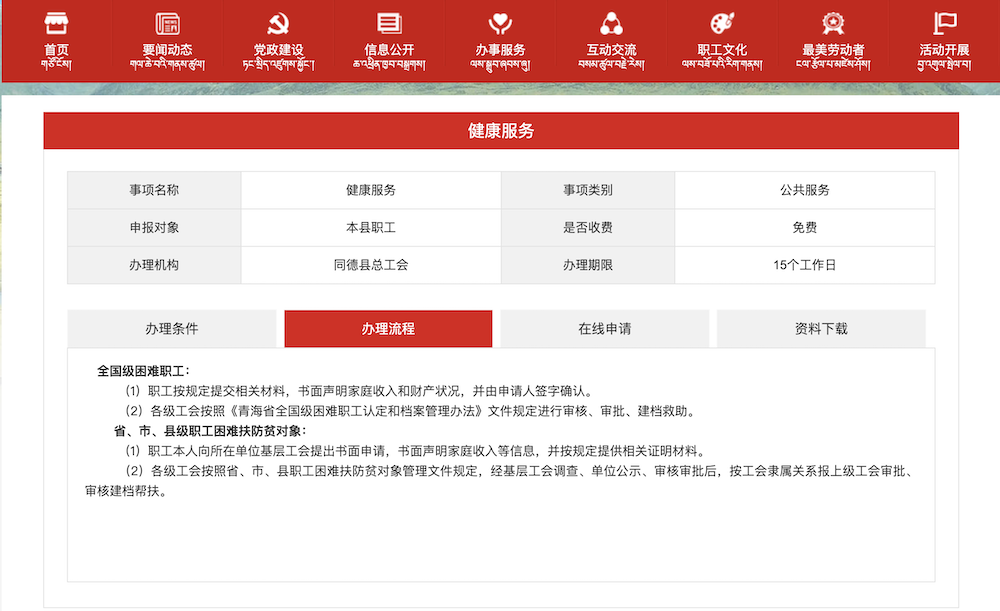Click the 同德县总工会 table cell

coord(371,265)
